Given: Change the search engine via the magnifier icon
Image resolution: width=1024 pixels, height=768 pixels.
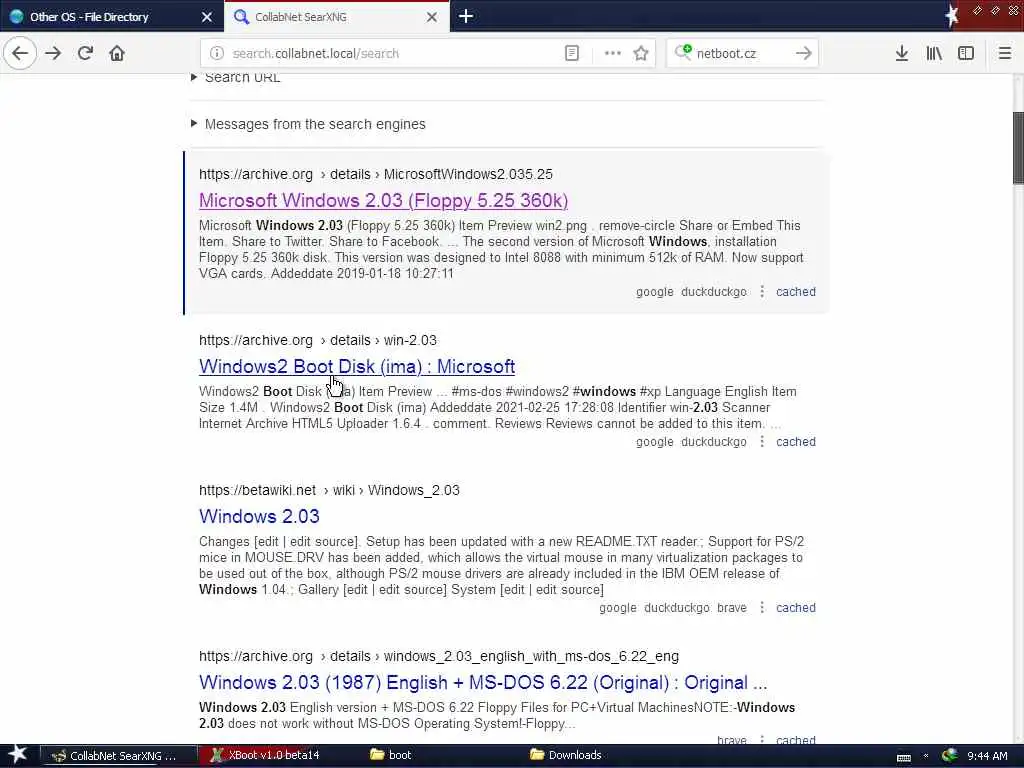Looking at the screenshot, I should [683, 52].
